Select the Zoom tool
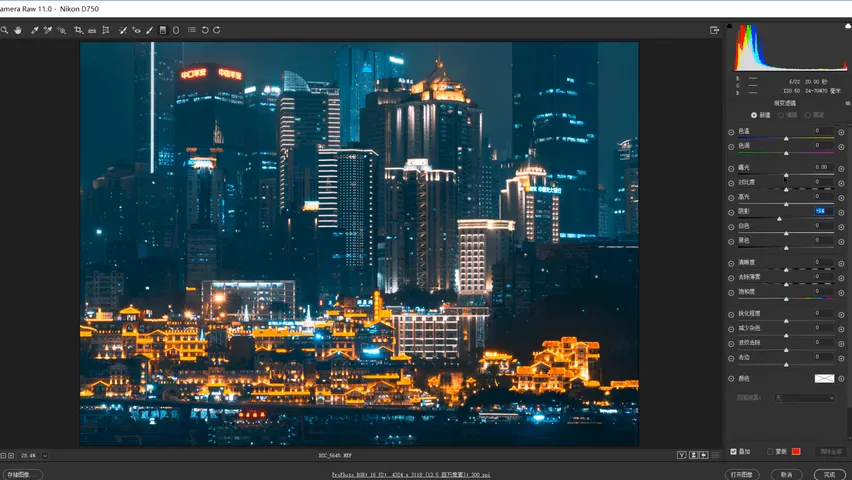 (4, 30)
